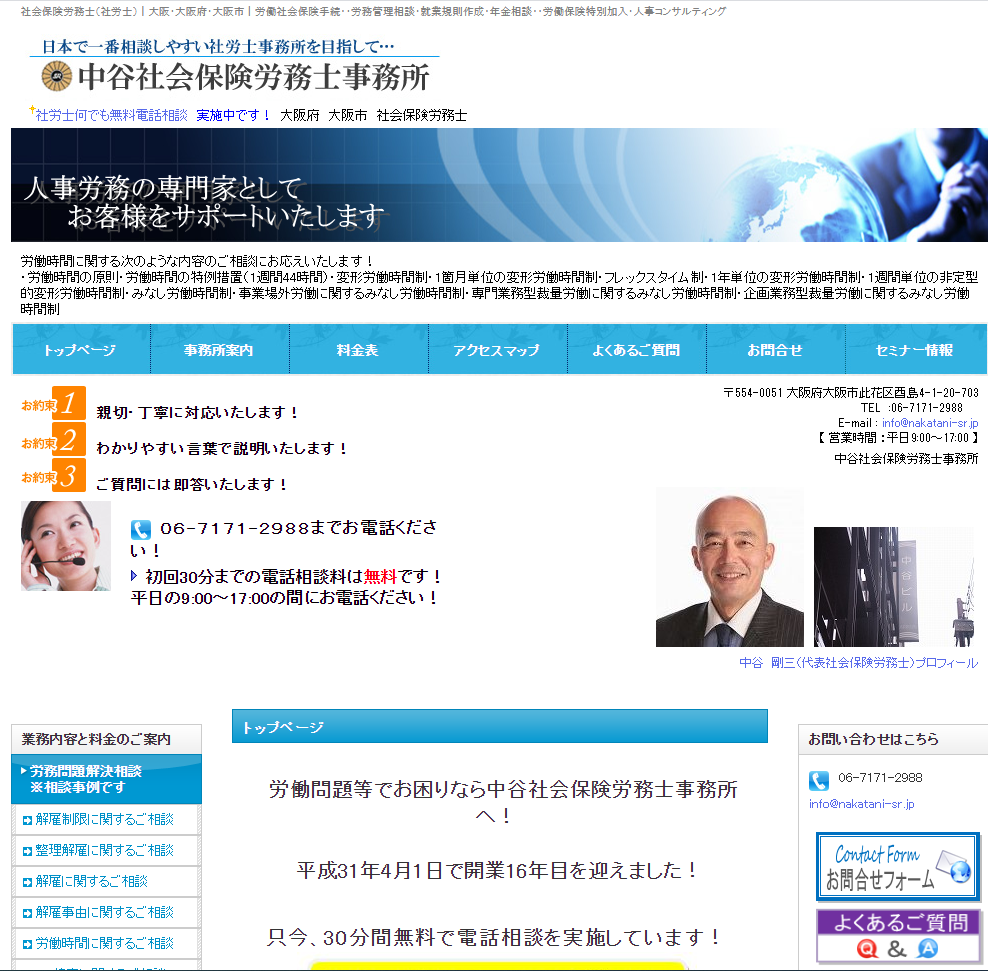Click the orange お約束 2 badge
Screen dimensions: 988x971
click(x=68, y=441)
